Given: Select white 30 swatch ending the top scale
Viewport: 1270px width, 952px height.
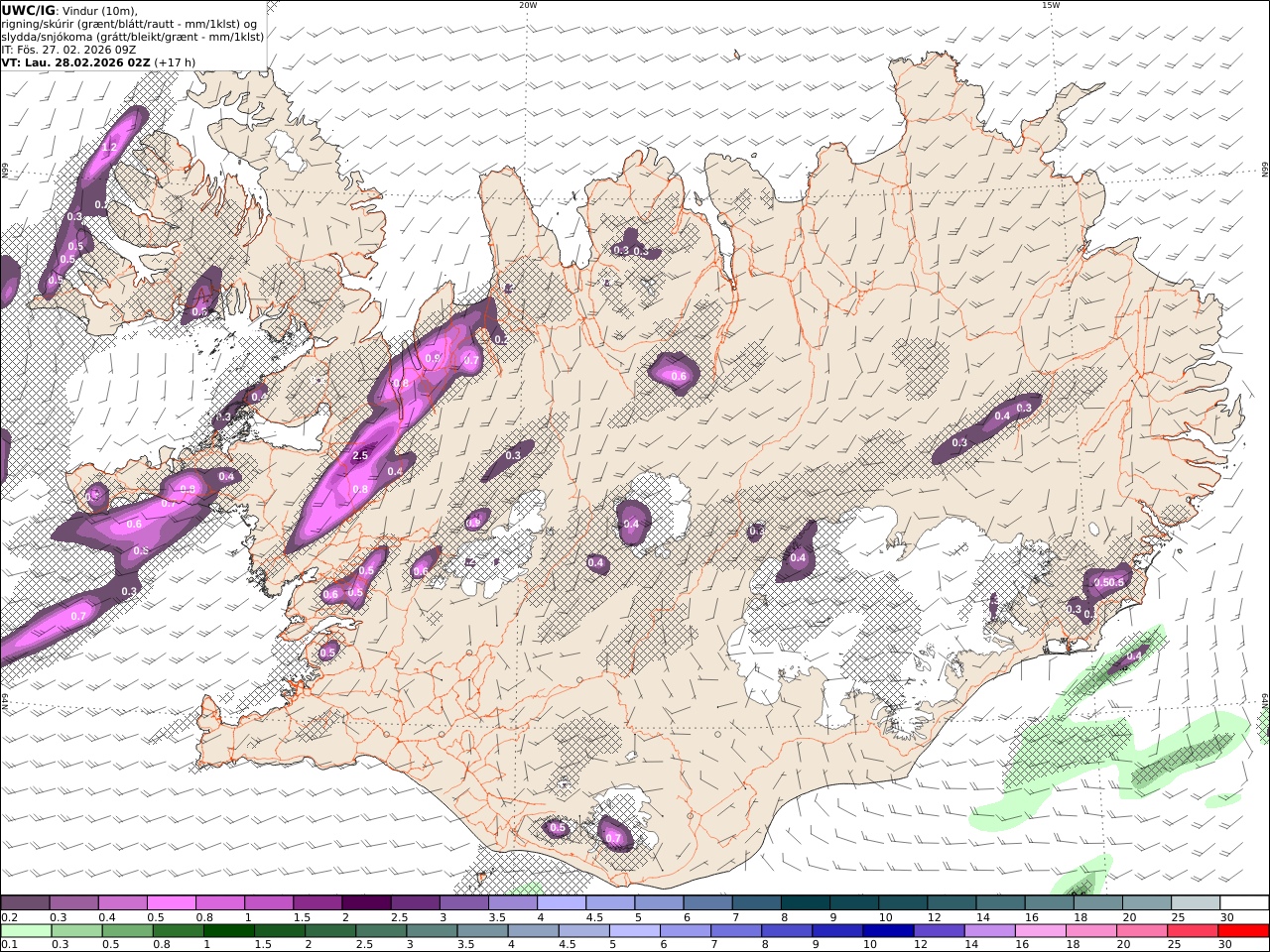Looking at the screenshot, I should pos(1243,903).
